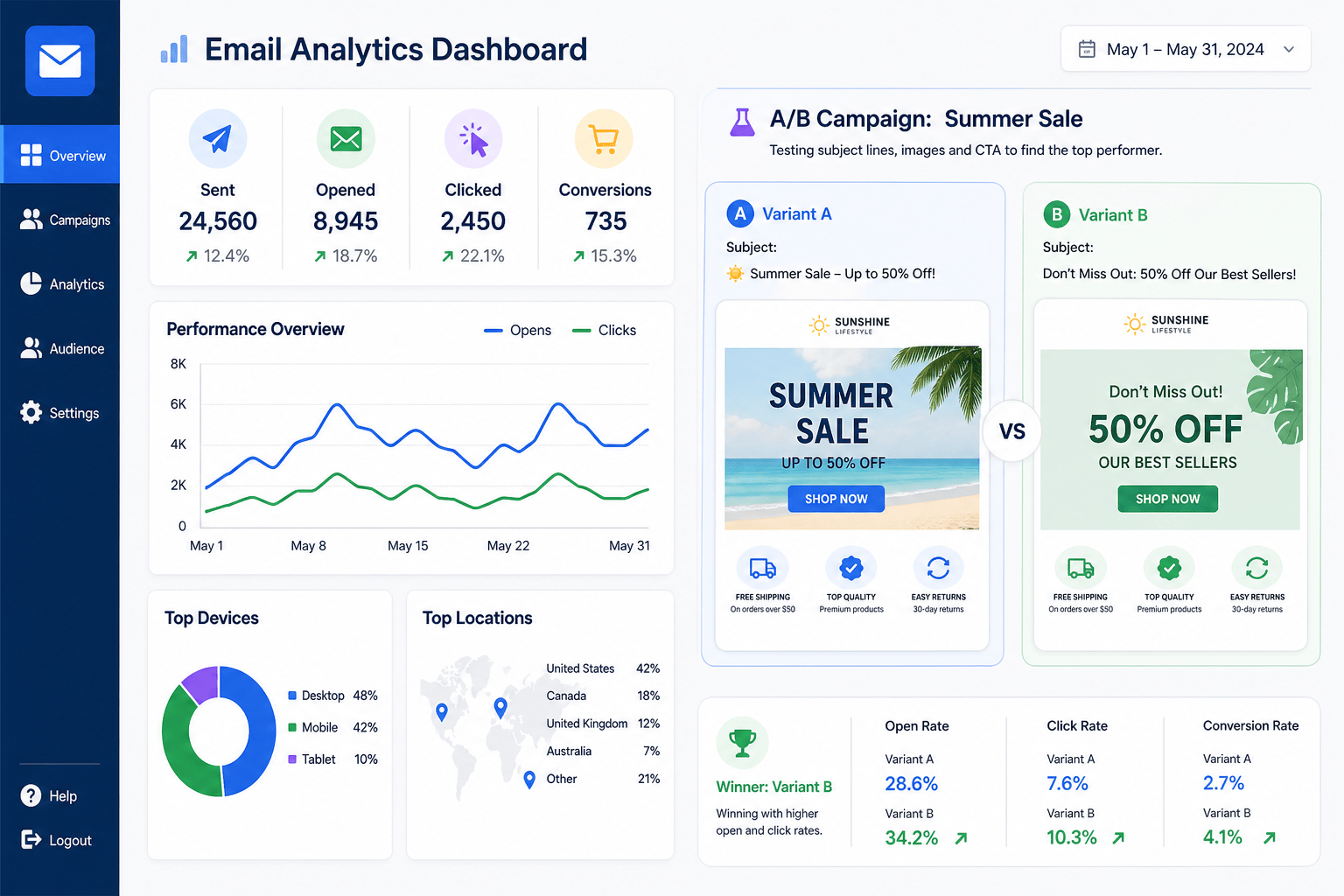The width and height of the screenshot is (1344, 896).
Task: Open the May 1 – May 31, 2024 selector
Action: click(1186, 49)
